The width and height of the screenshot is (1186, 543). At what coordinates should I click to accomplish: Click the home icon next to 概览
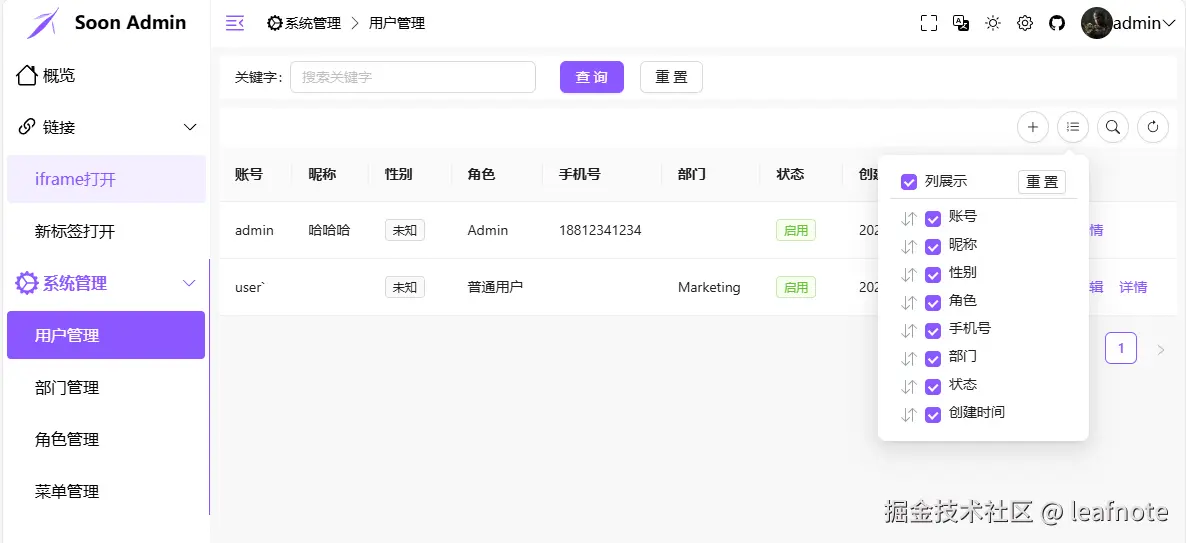pos(27,75)
